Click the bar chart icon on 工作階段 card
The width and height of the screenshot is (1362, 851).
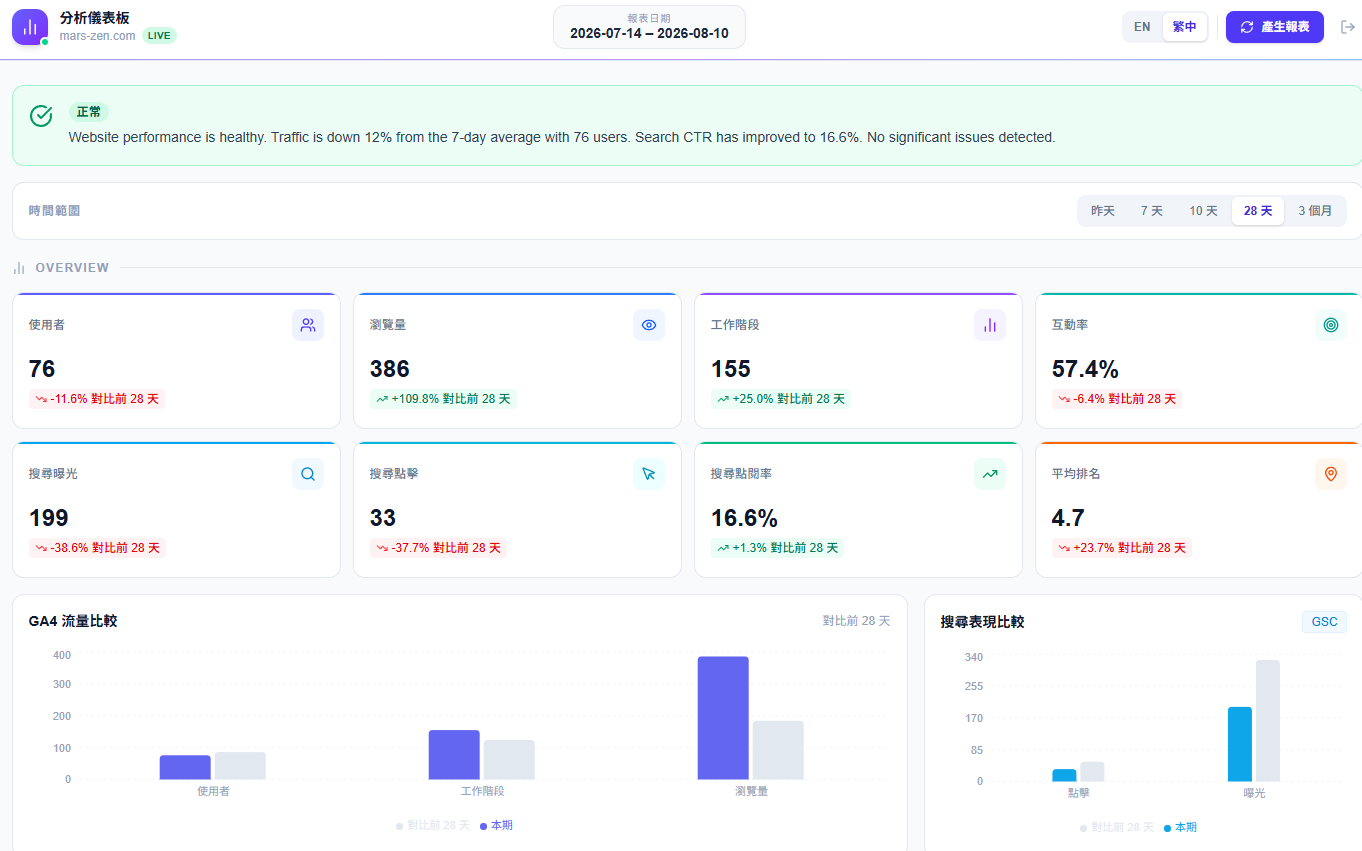(x=990, y=325)
